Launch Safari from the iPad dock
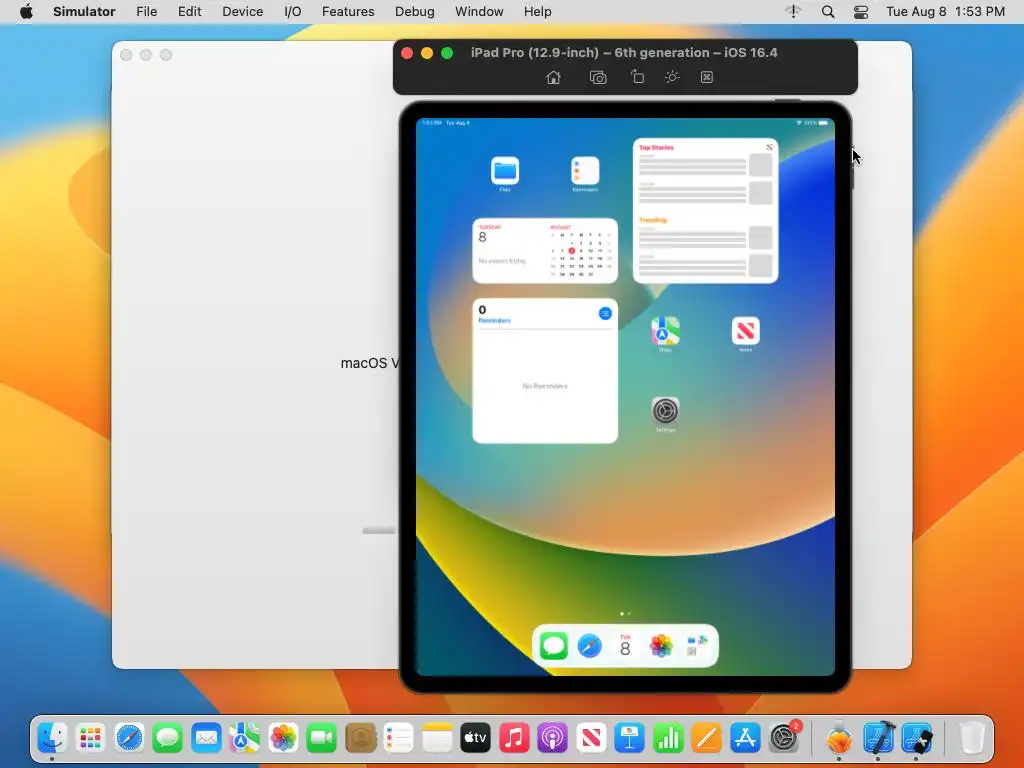This screenshot has width=1024, height=768. pyautogui.click(x=590, y=647)
